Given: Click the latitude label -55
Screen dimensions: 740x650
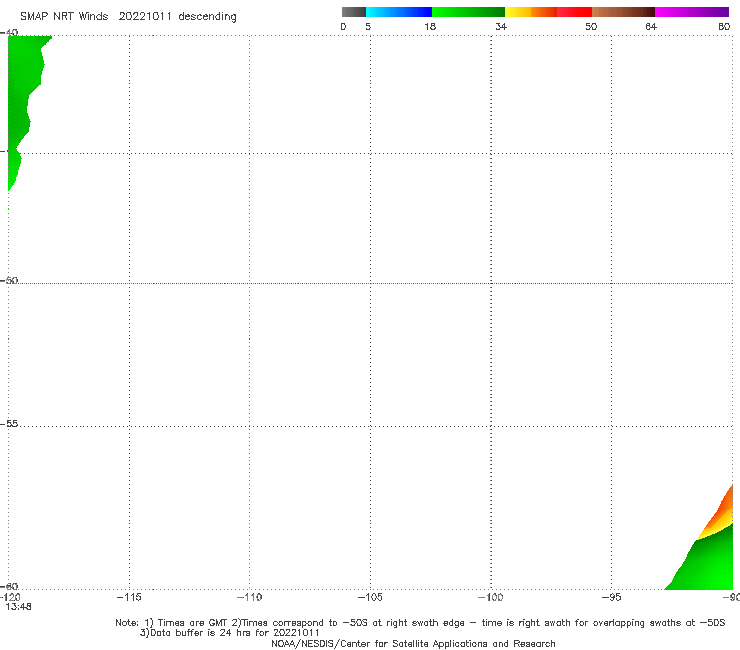Looking at the screenshot, I should pyautogui.click(x=9, y=423).
